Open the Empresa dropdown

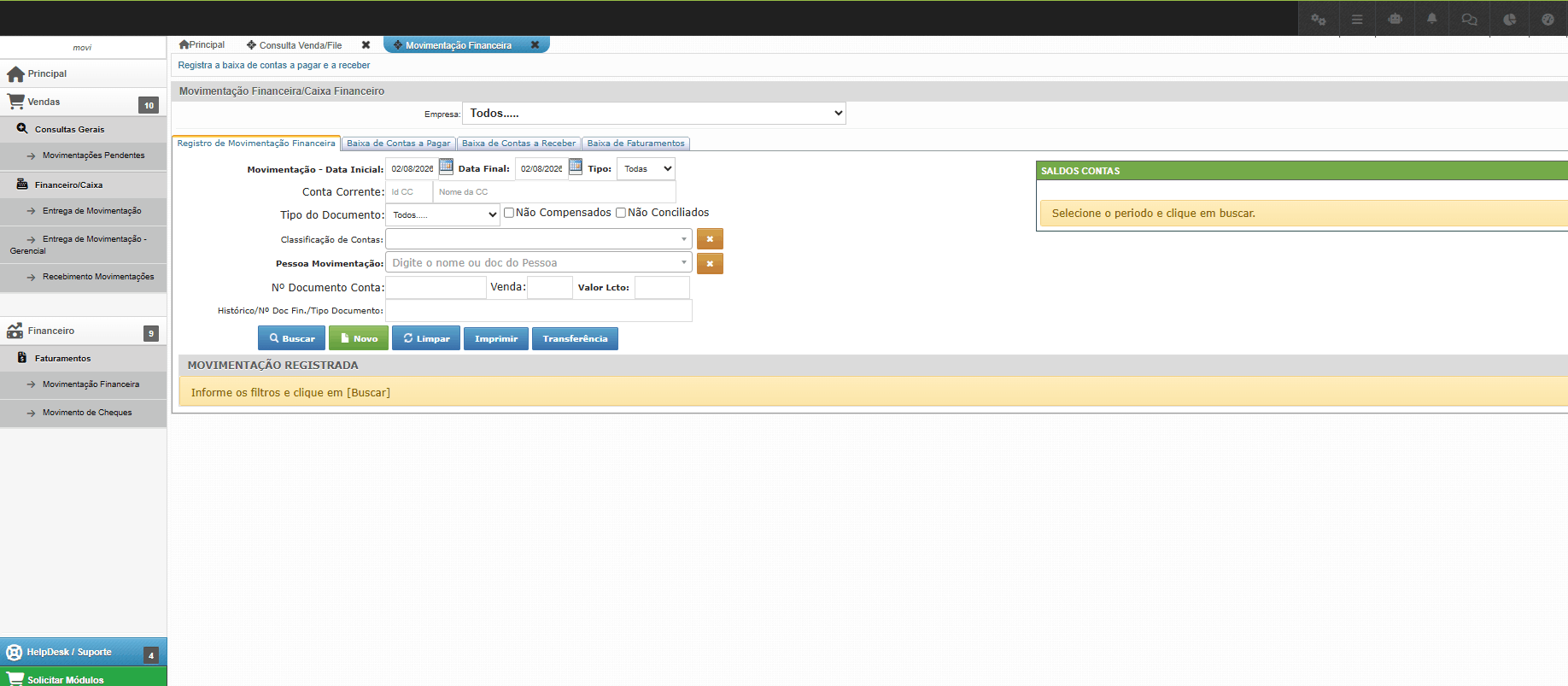[654, 114]
